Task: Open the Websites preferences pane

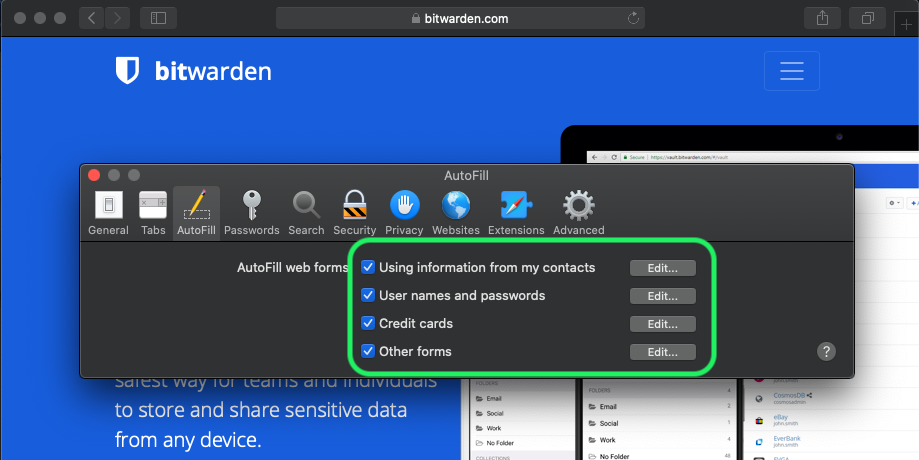Action: coord(456,212)
